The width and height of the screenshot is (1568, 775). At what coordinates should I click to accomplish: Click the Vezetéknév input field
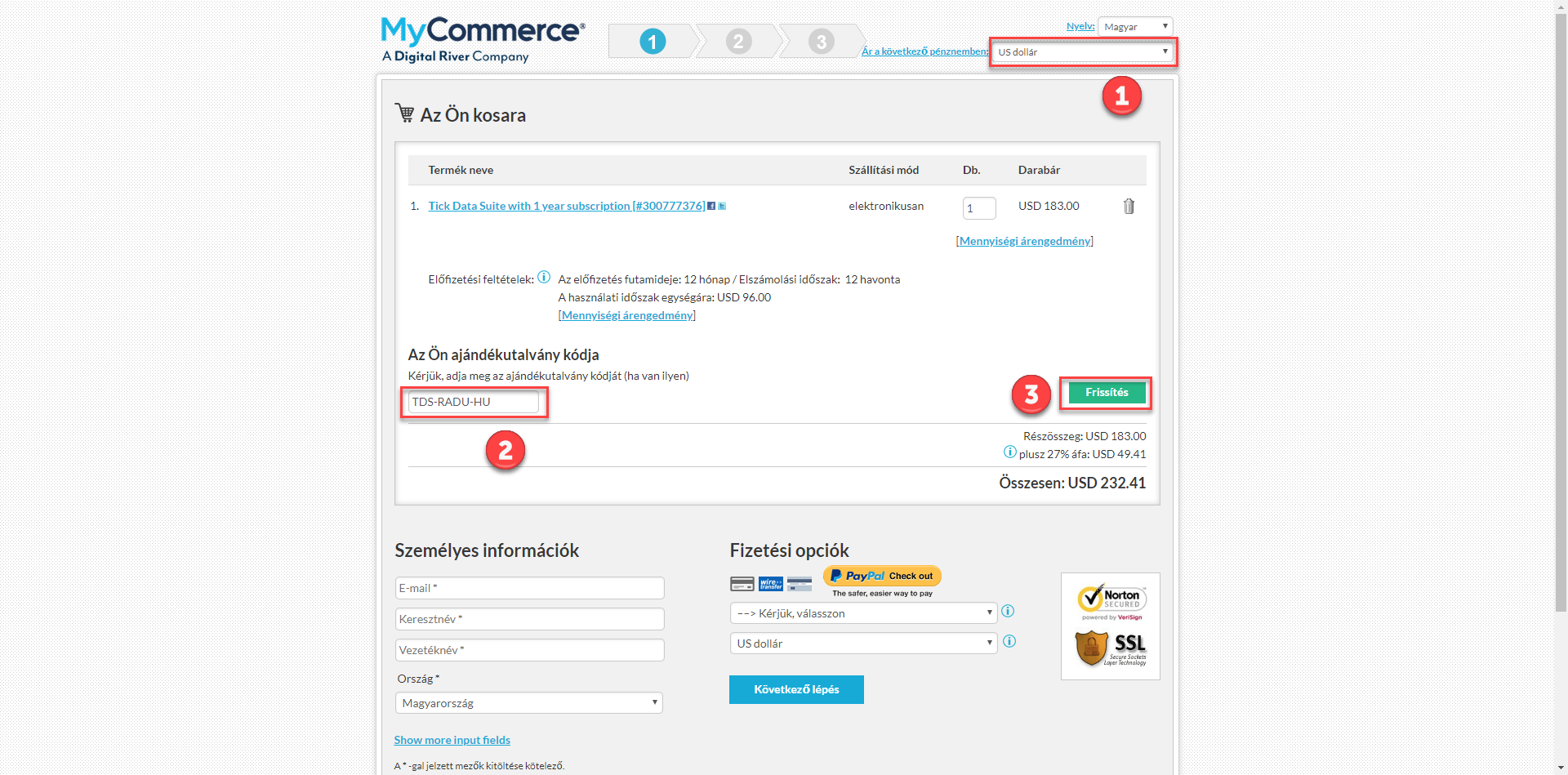(529, 650)
